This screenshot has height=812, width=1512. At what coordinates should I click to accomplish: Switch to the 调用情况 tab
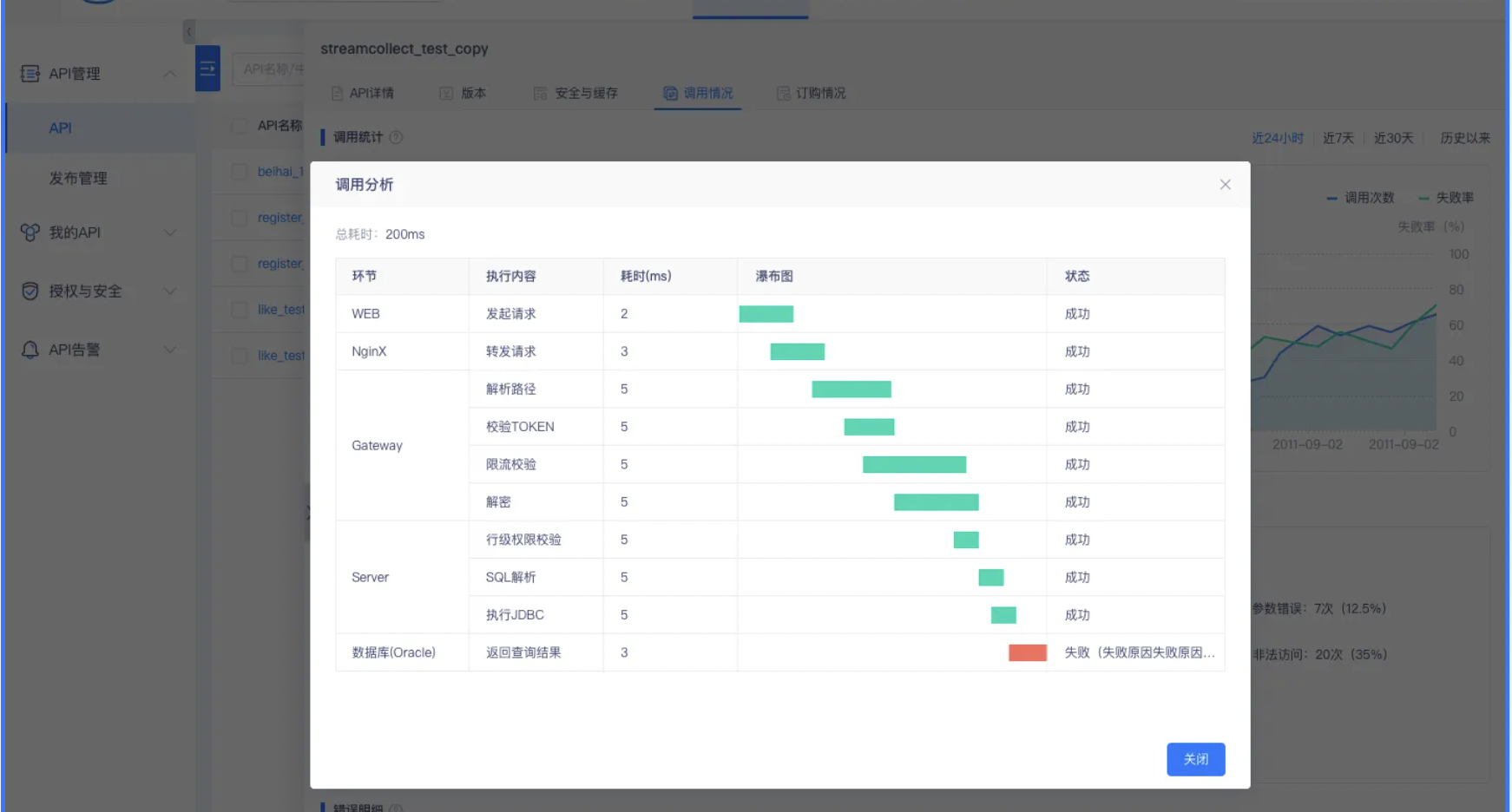coord(698,93)
